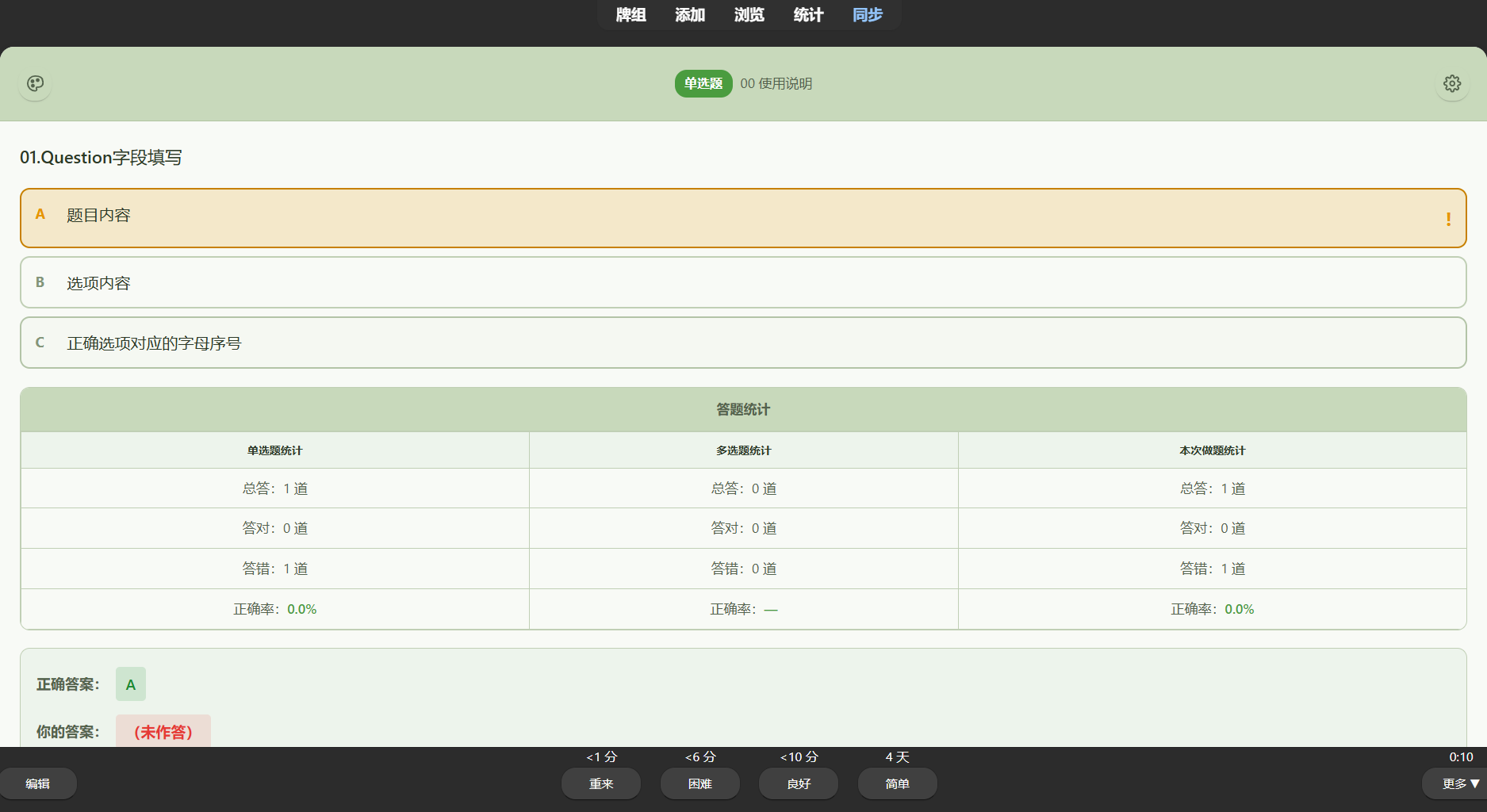Click the 00 使用说明 deck label

pos(776,83)
